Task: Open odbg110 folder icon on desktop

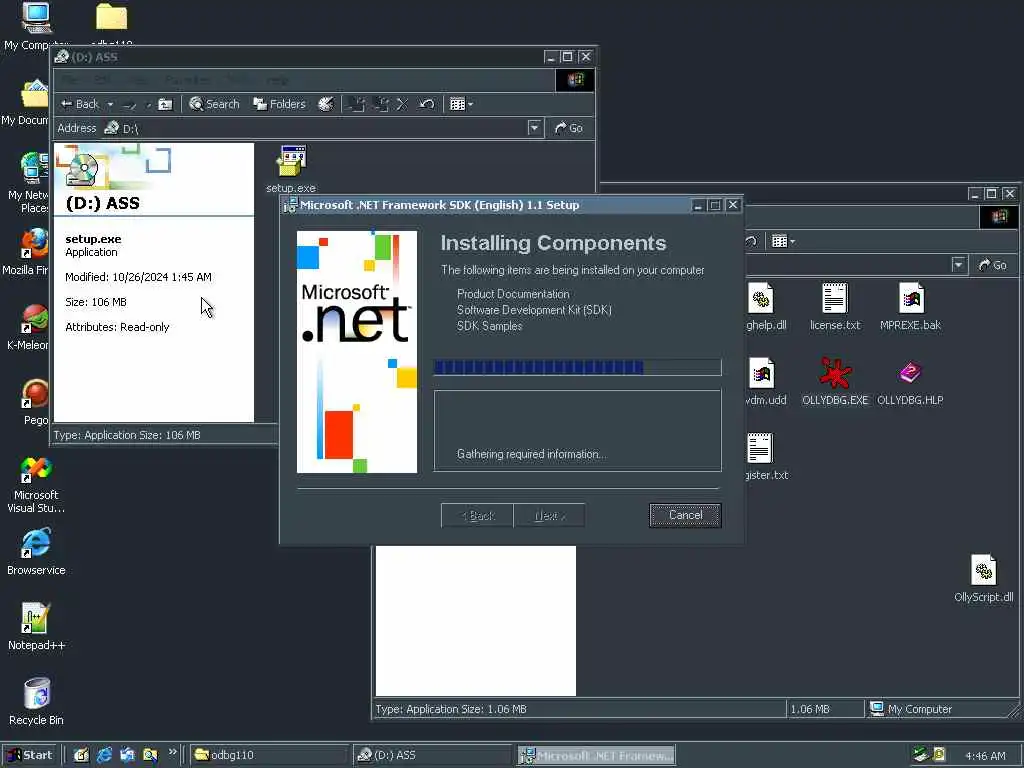Action: pyautogui.click(x=112, y=25)
